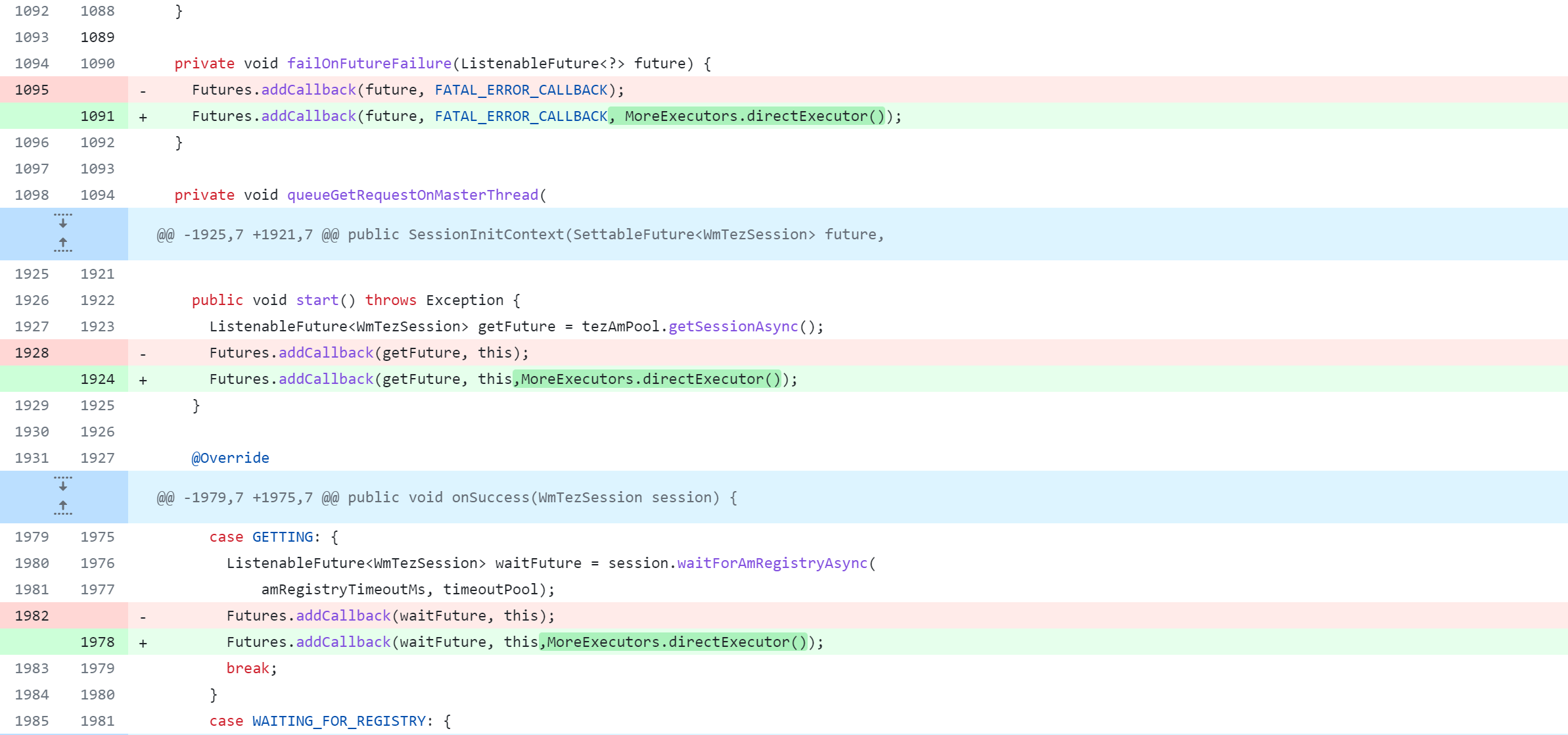
Task: Click the minus marker on line 1982
Action: [x=143, y=617]
